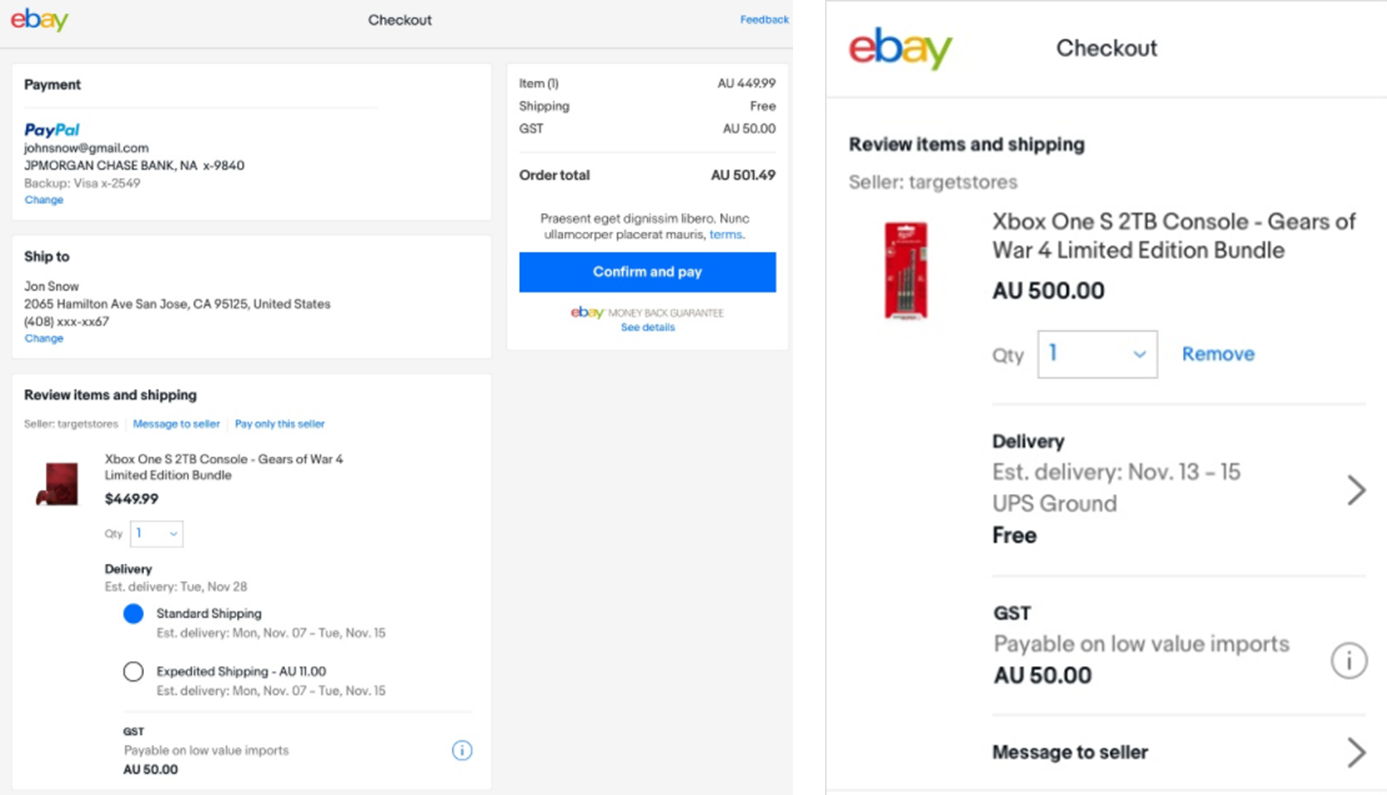
Task: Click Change link under Ship to
Action: [44, 339]
